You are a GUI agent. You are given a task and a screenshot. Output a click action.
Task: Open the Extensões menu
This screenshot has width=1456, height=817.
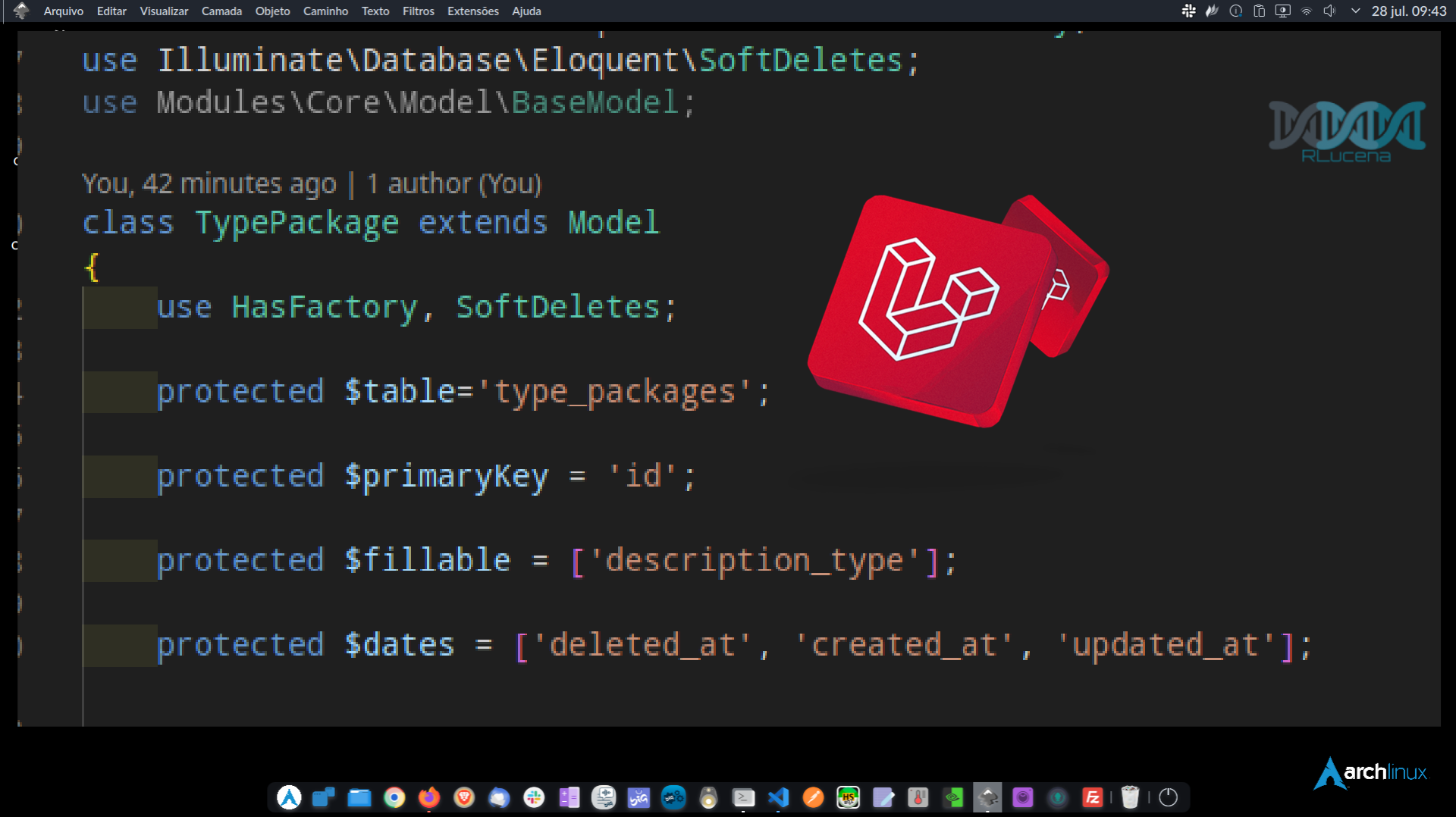coord(473,11)
